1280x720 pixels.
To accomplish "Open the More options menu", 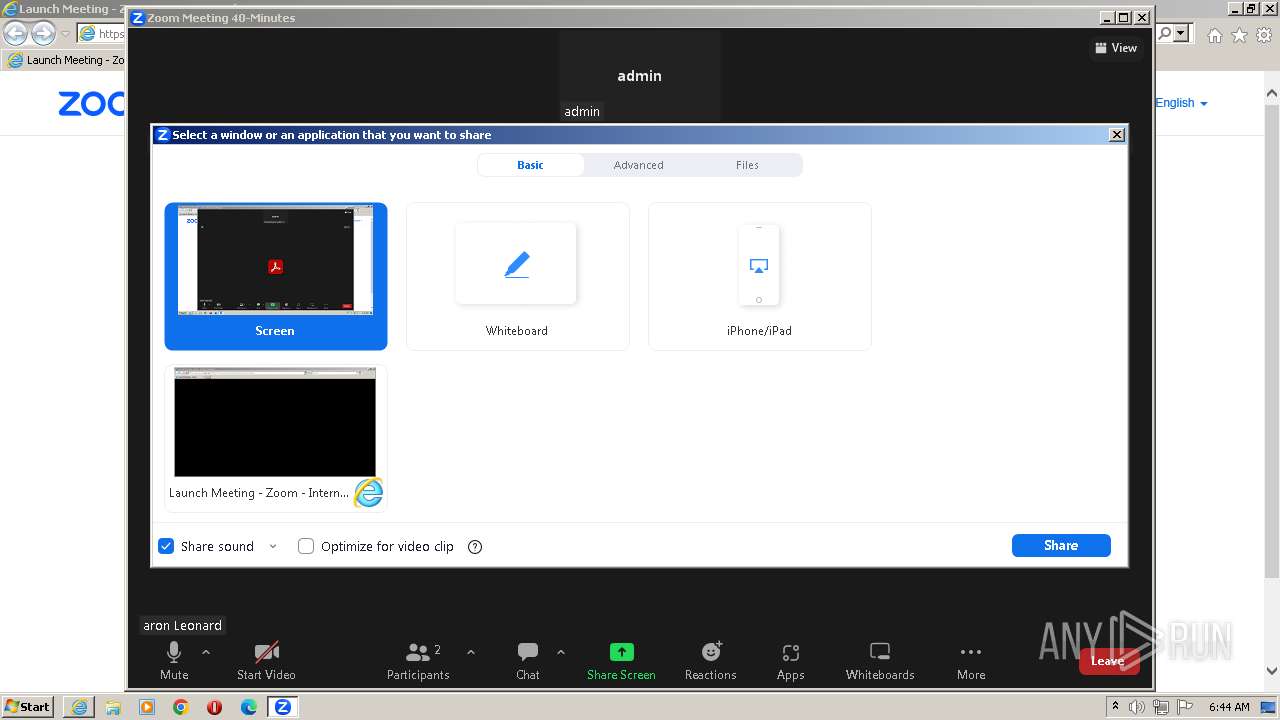I will pos(971,661).
